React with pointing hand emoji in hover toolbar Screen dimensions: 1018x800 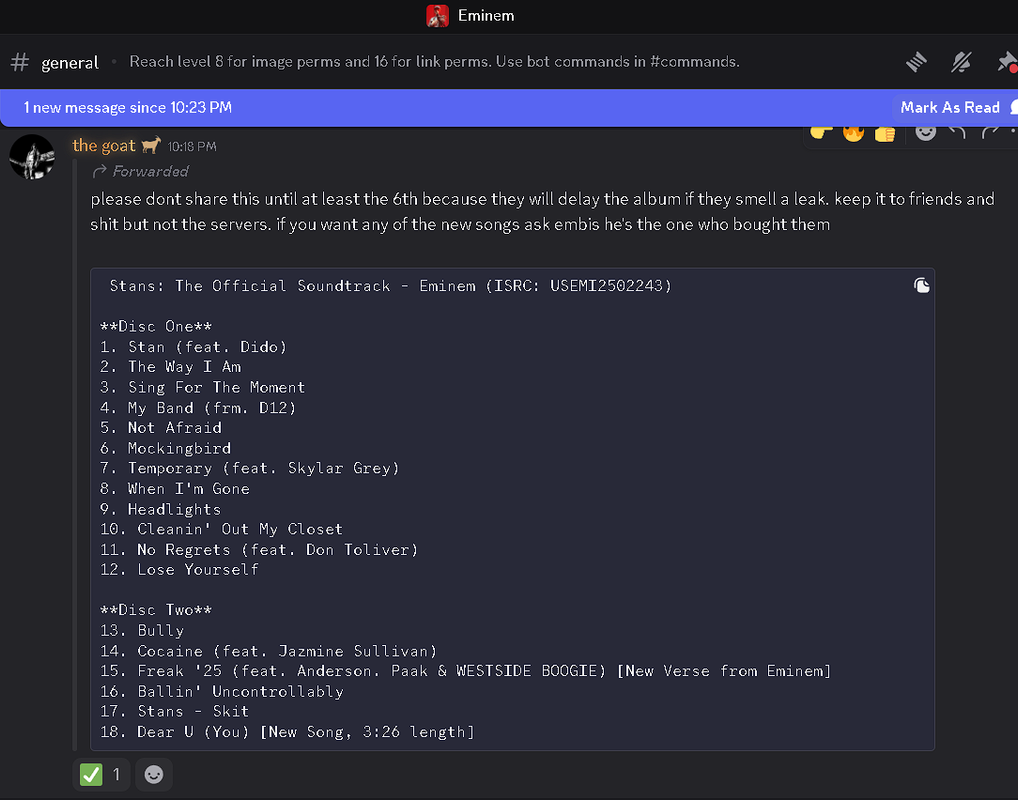(x=821, y=132)
